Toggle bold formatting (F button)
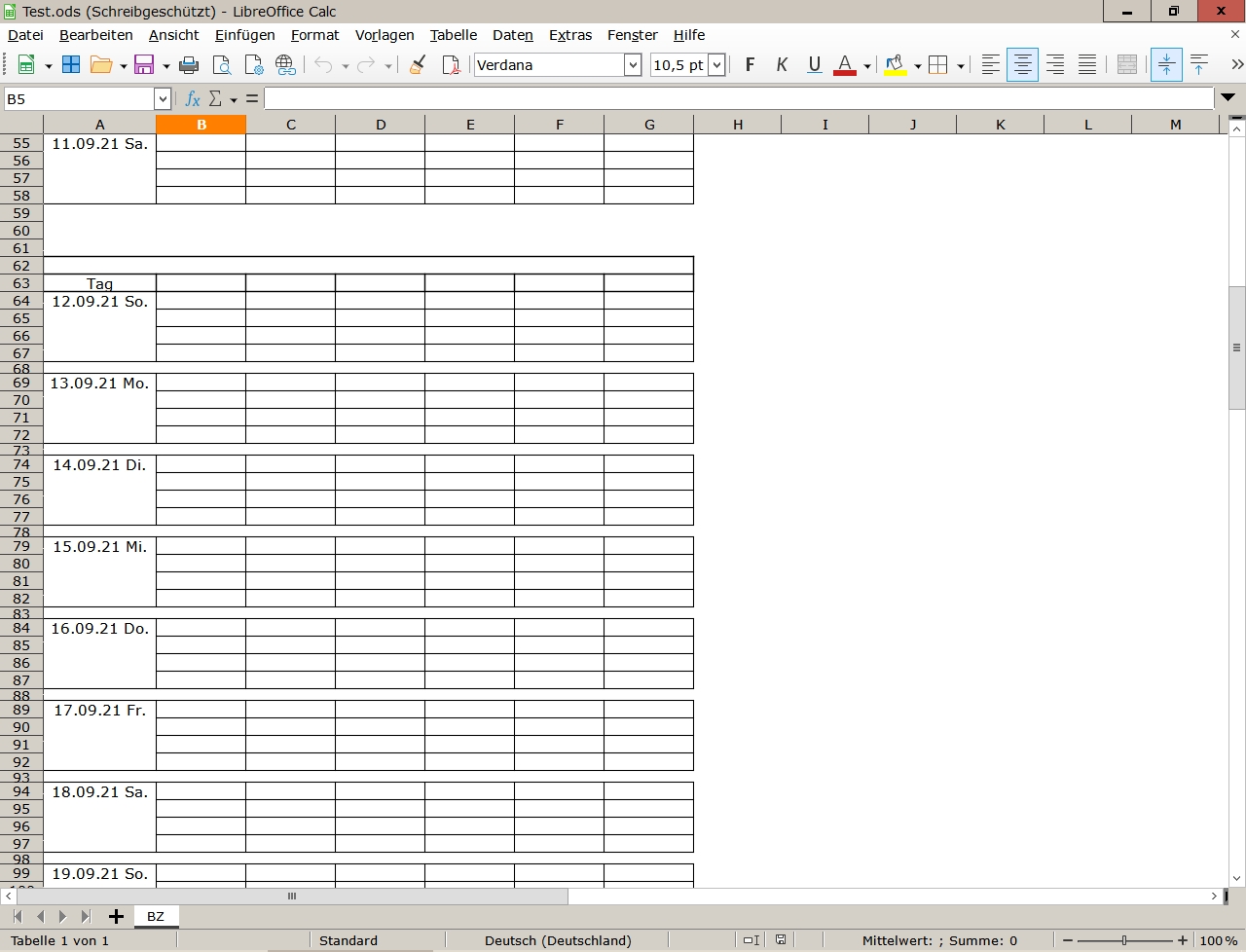 pyautogui.click(x=750, y=65)
